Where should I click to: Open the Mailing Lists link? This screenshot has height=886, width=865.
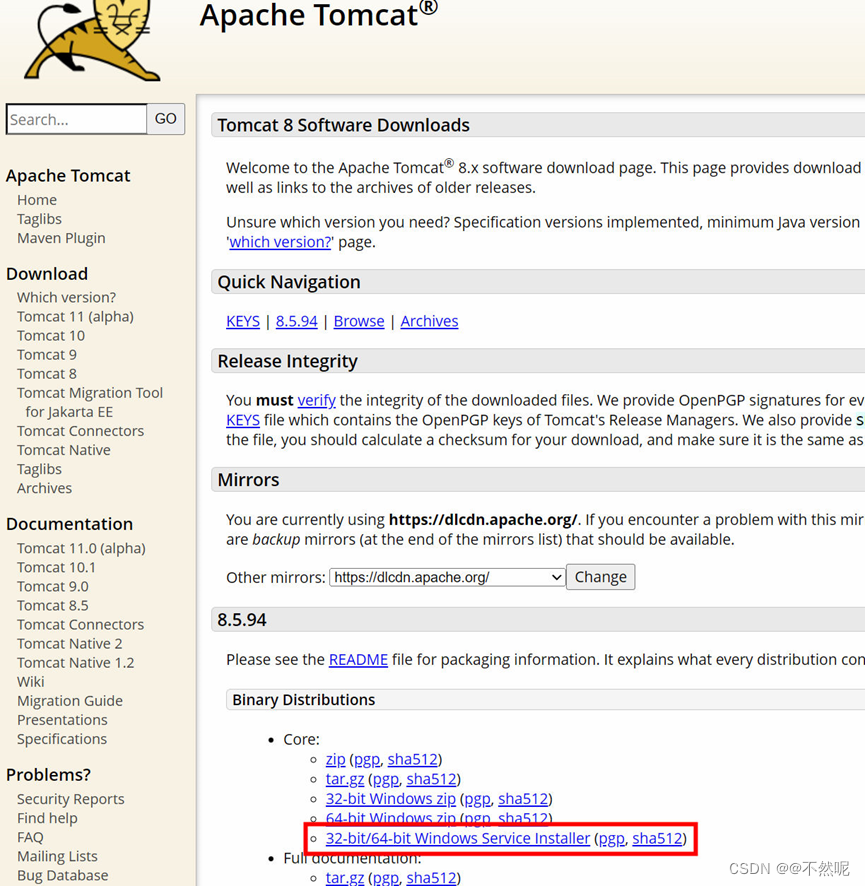tap(57, 857)
